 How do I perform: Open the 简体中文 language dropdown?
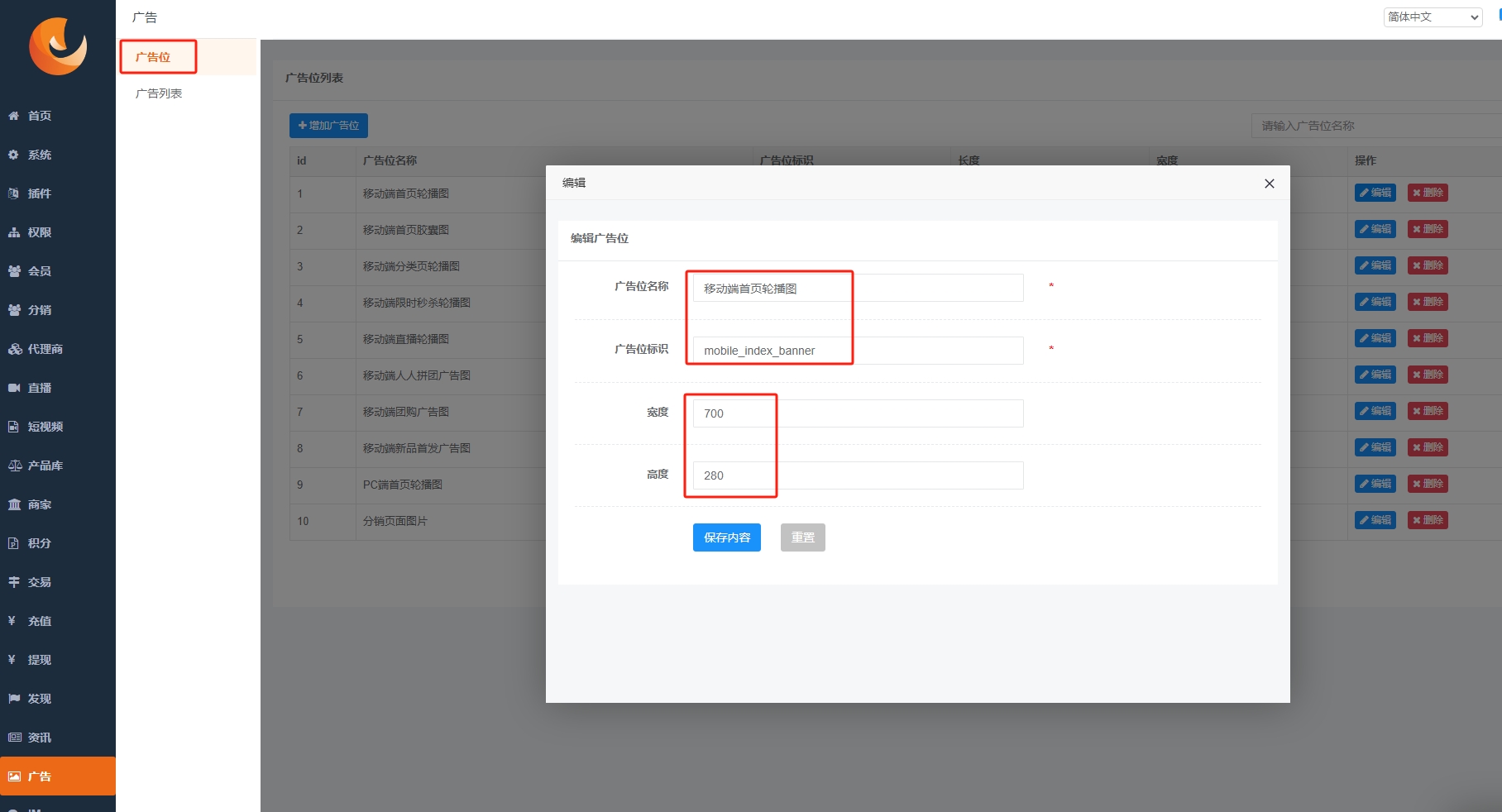coord(1433,17)
